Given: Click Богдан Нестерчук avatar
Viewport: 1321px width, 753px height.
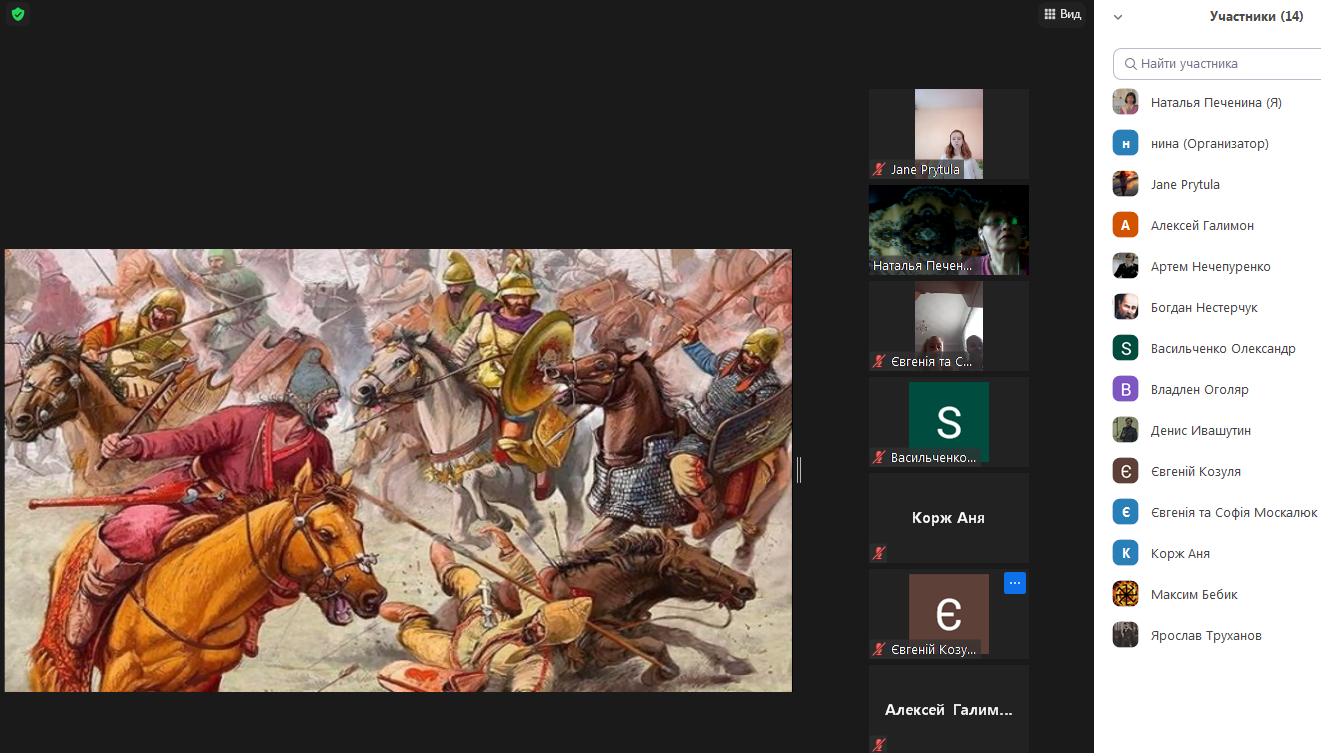Looking at the screenshot, I should tap(1125, 307).
